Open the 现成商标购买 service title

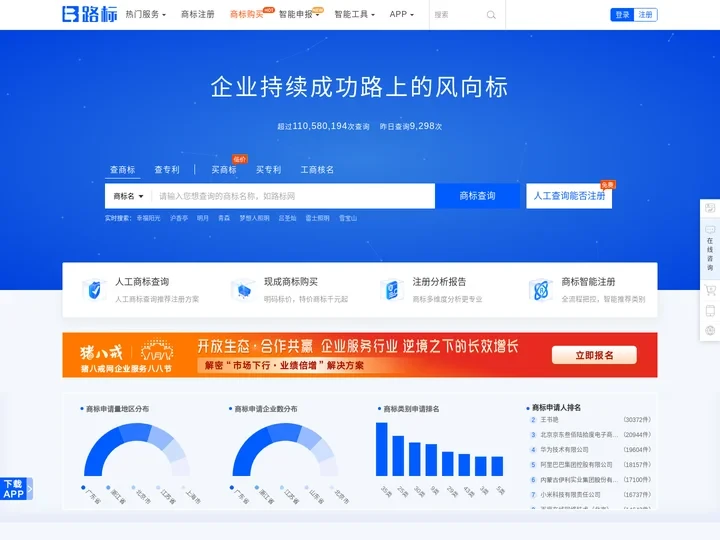pos(291,281)
